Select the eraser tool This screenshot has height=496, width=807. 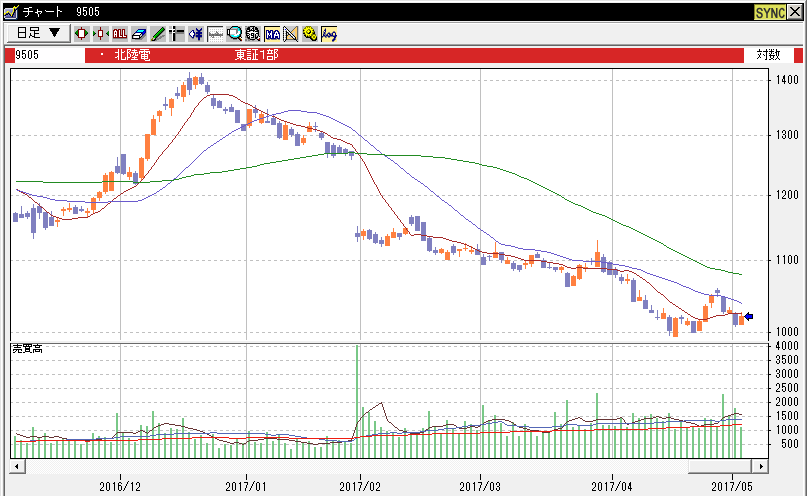139,33
